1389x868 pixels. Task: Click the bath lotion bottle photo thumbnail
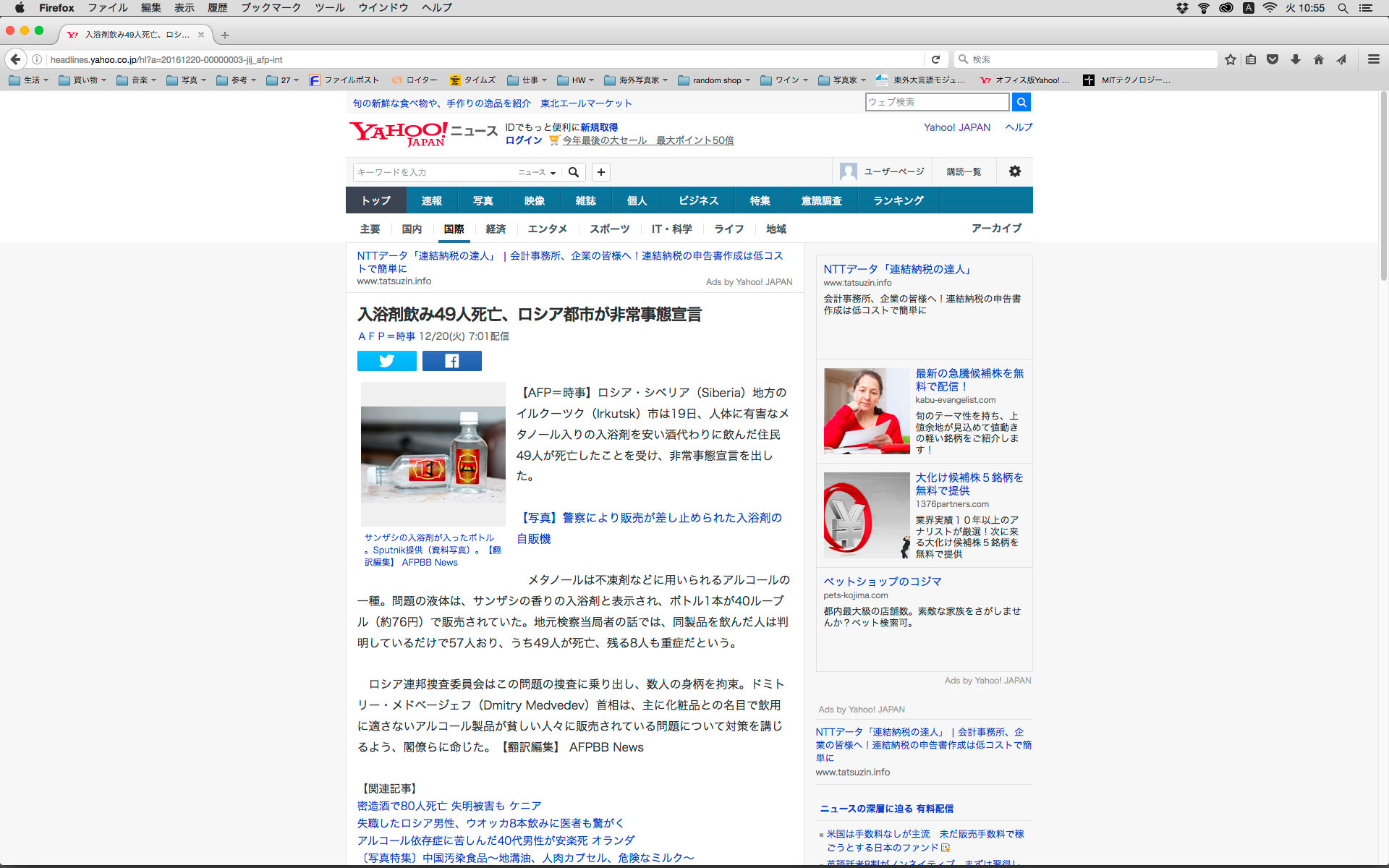click(433, 454)
